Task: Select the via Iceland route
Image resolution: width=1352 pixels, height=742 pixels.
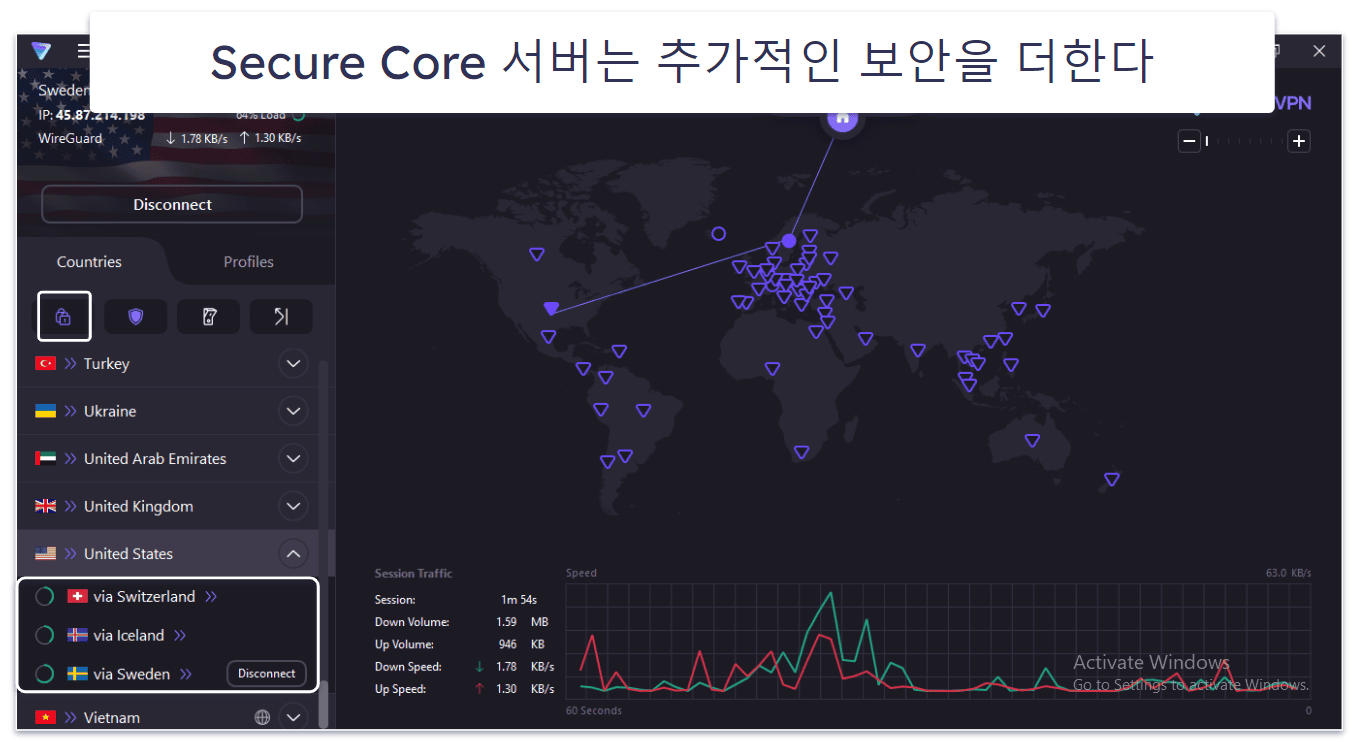Action: (129, 635)
